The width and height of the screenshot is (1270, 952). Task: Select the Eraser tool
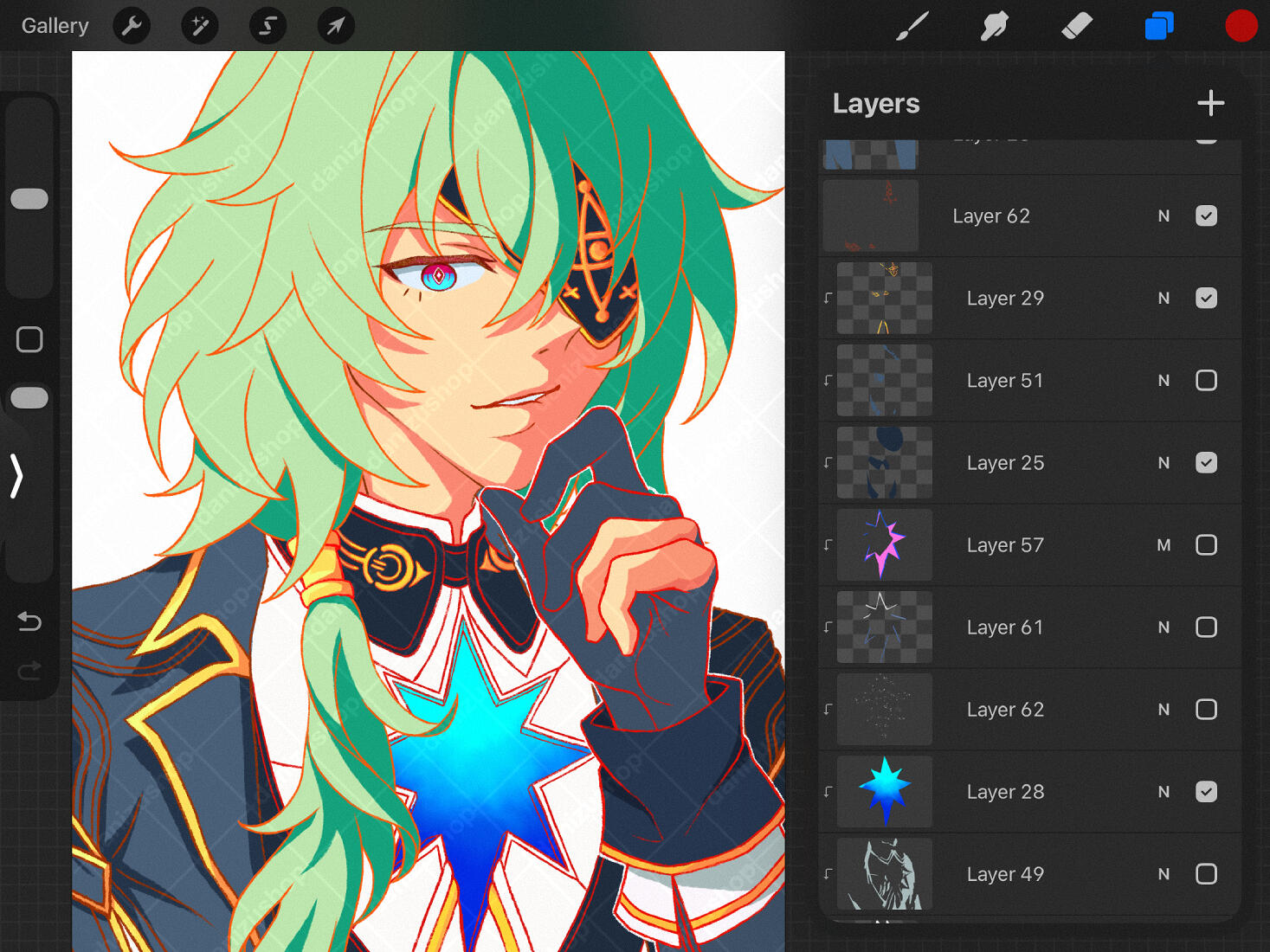1076,26
